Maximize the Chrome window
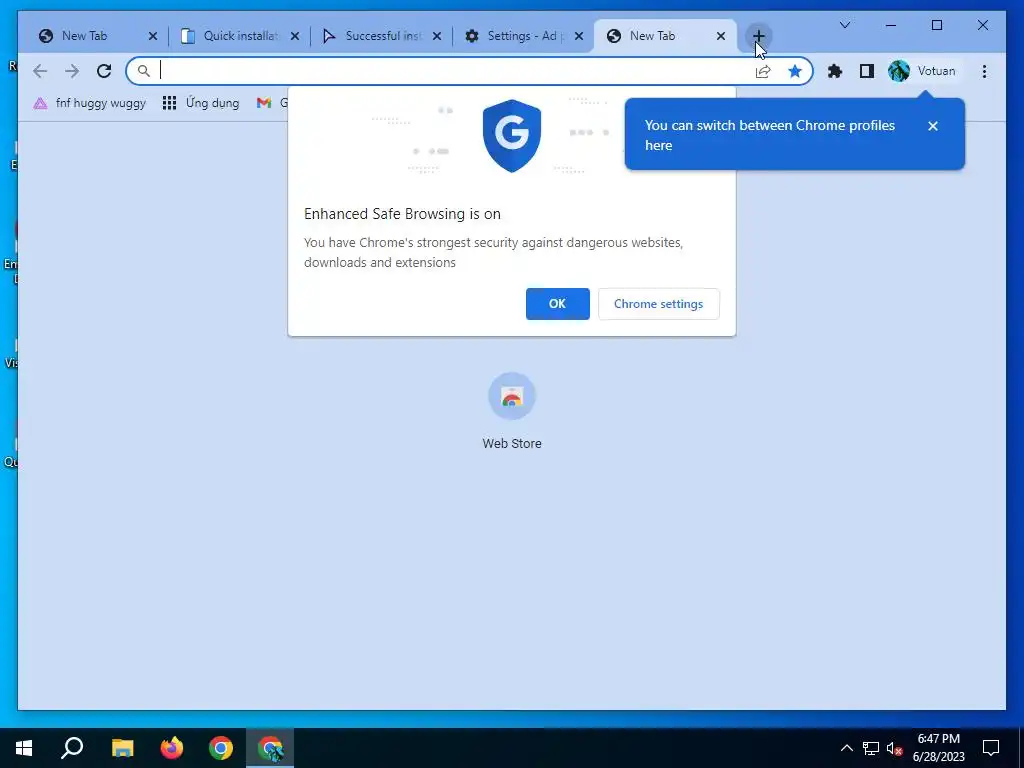The width and height of the screenshot is (1024, 768). 936,25
